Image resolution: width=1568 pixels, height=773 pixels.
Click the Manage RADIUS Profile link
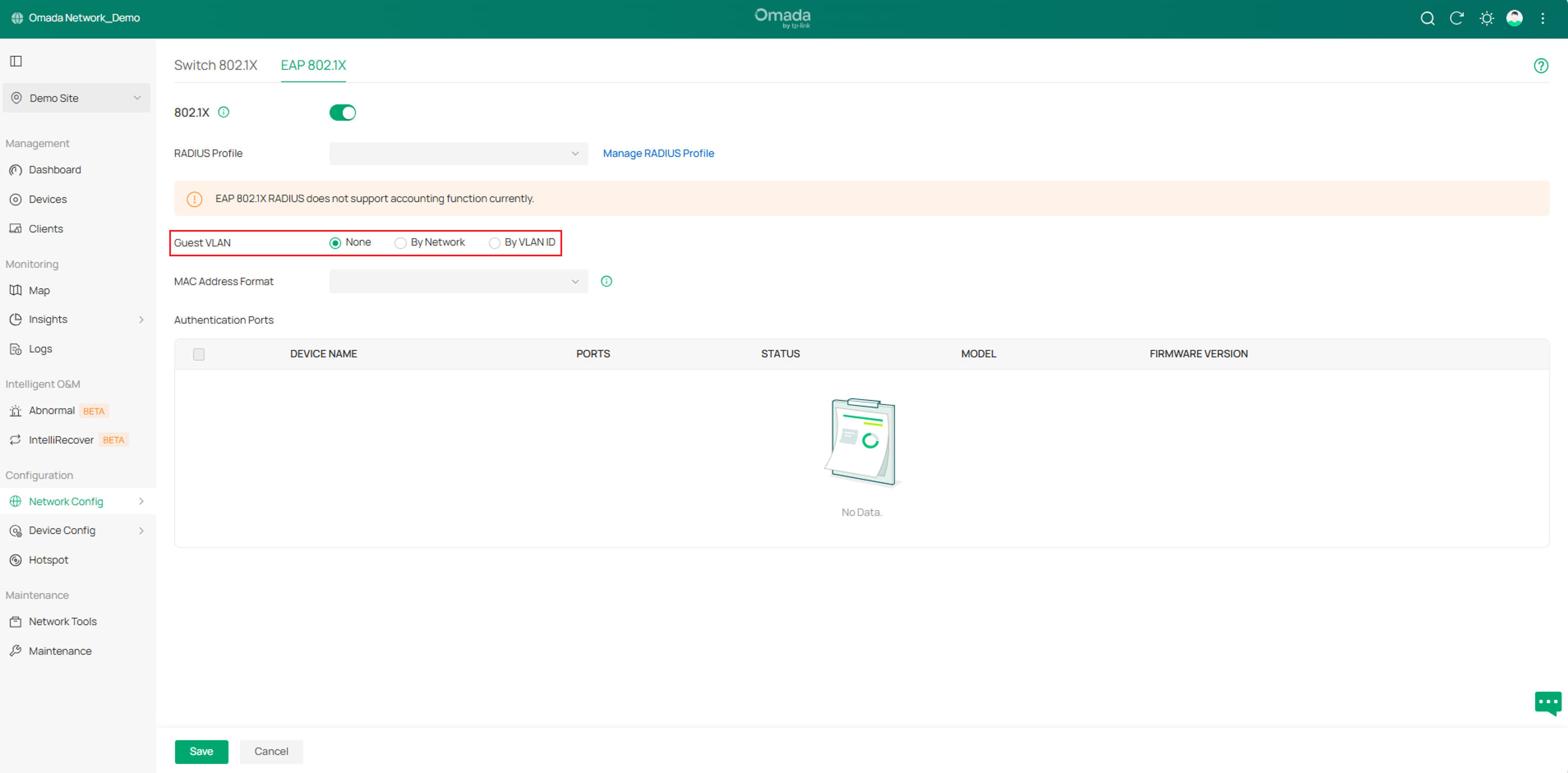[658, 154]
